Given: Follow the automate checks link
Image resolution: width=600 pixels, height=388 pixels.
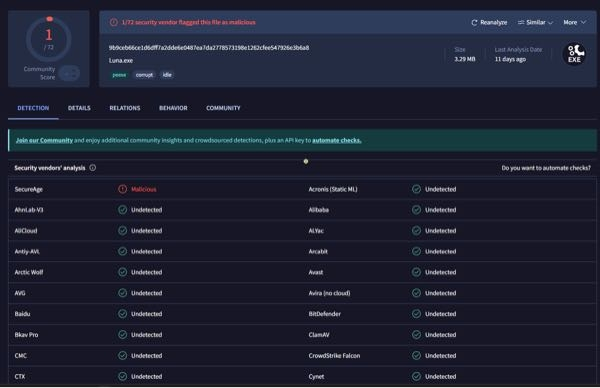Looking at the screenshot, I should [337, 140].
